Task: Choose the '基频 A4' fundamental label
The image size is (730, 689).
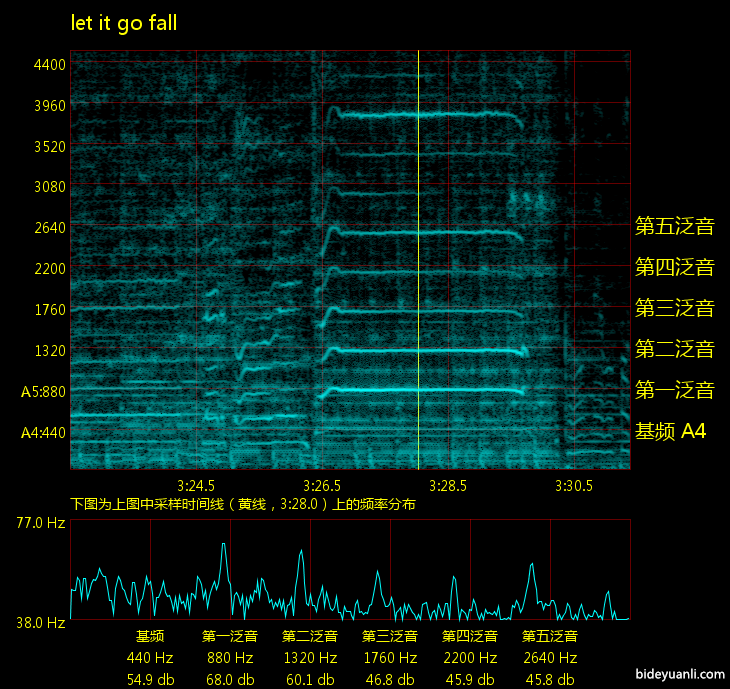Action: [x=671, y=432]
